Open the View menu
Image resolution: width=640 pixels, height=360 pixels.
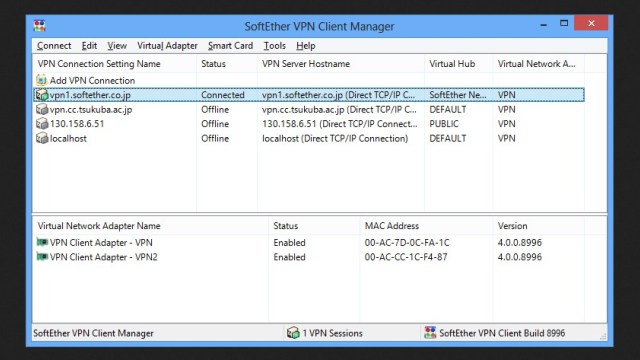[x=117, y=46]
